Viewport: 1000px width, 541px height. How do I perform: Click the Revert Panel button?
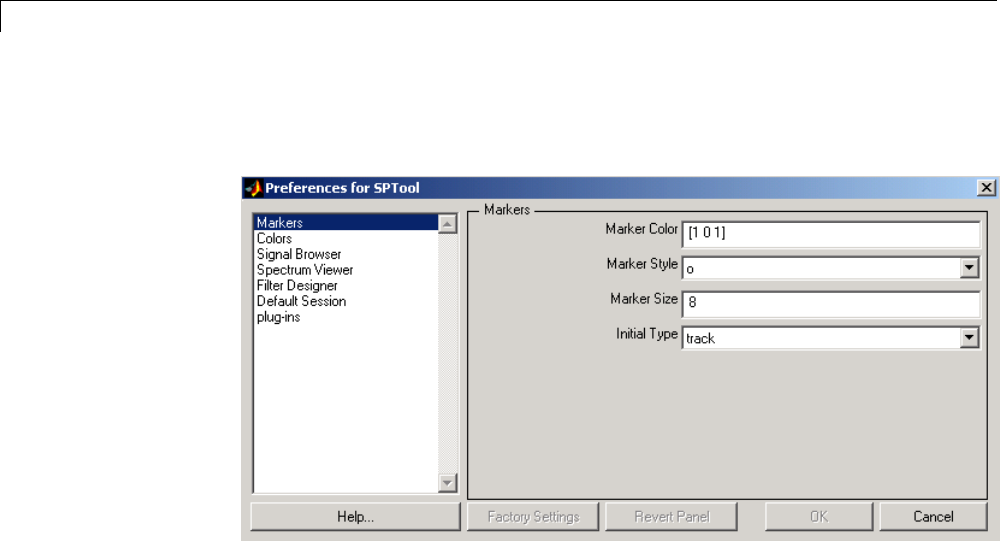point(672,517)
